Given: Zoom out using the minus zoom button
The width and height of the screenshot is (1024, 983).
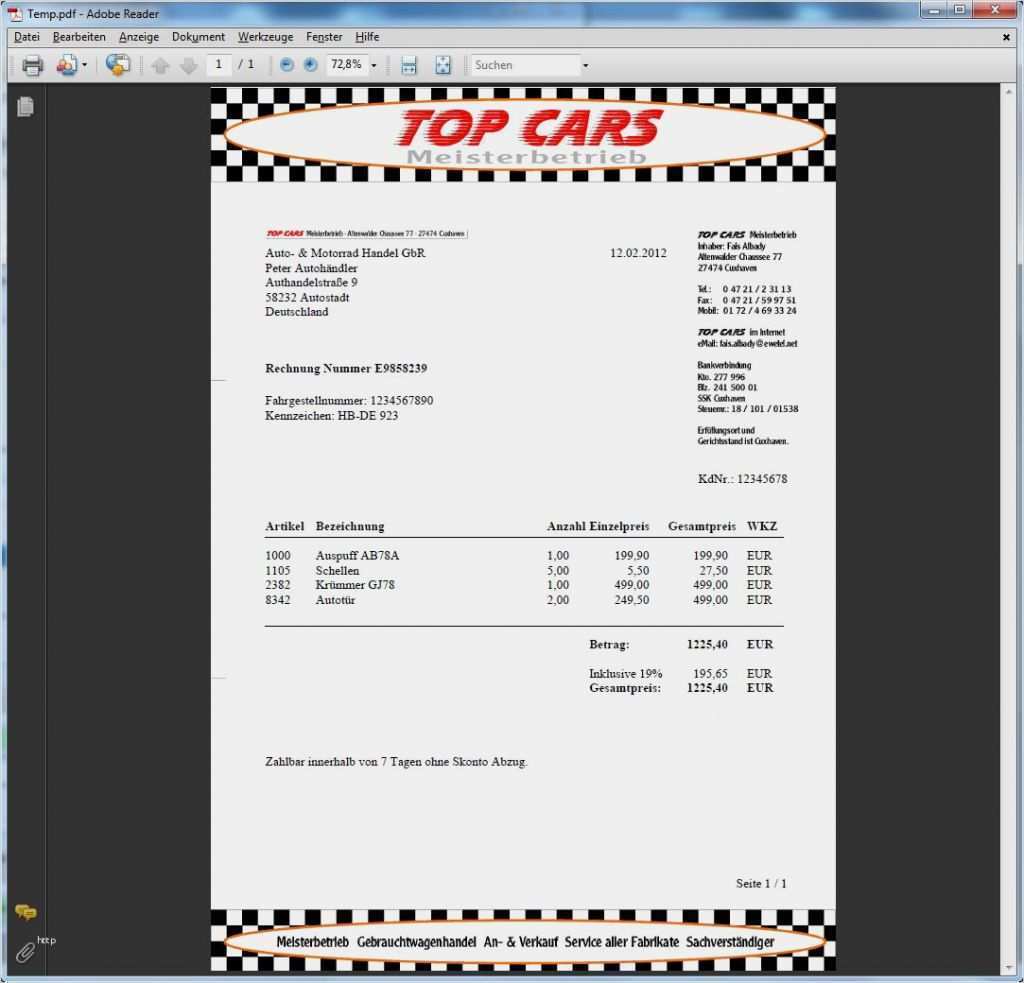Looking at the screenshot, I should 286,64.
